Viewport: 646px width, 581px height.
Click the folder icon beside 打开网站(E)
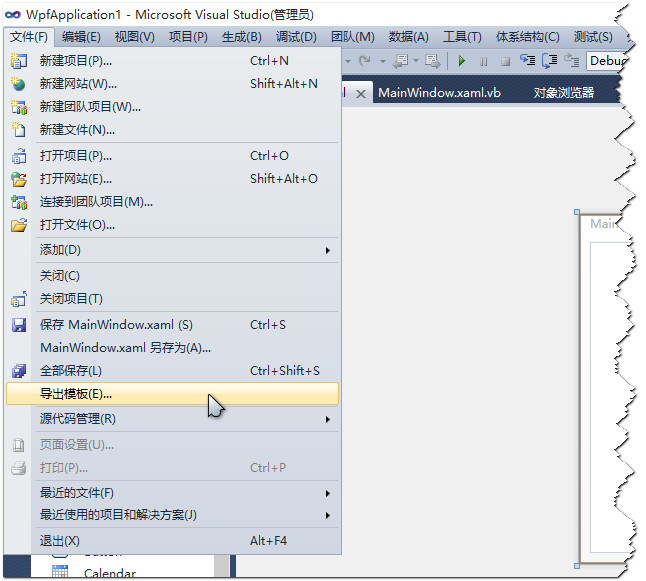click(19, 179)
